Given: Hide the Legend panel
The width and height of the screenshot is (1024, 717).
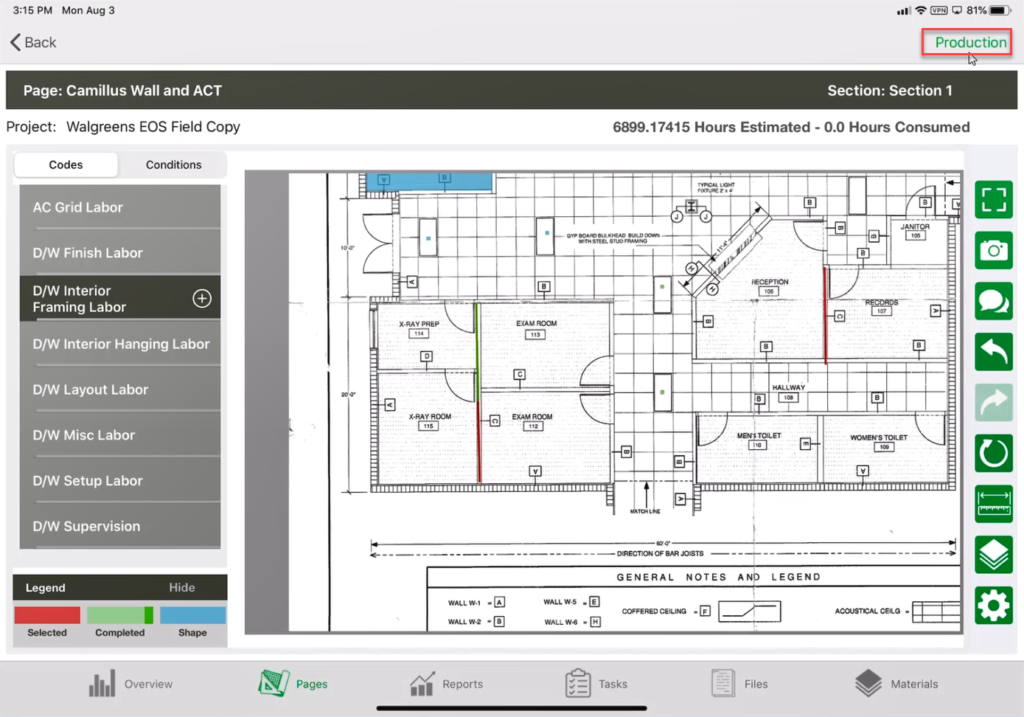Looking at the screenshot, I should click(181, 588).
